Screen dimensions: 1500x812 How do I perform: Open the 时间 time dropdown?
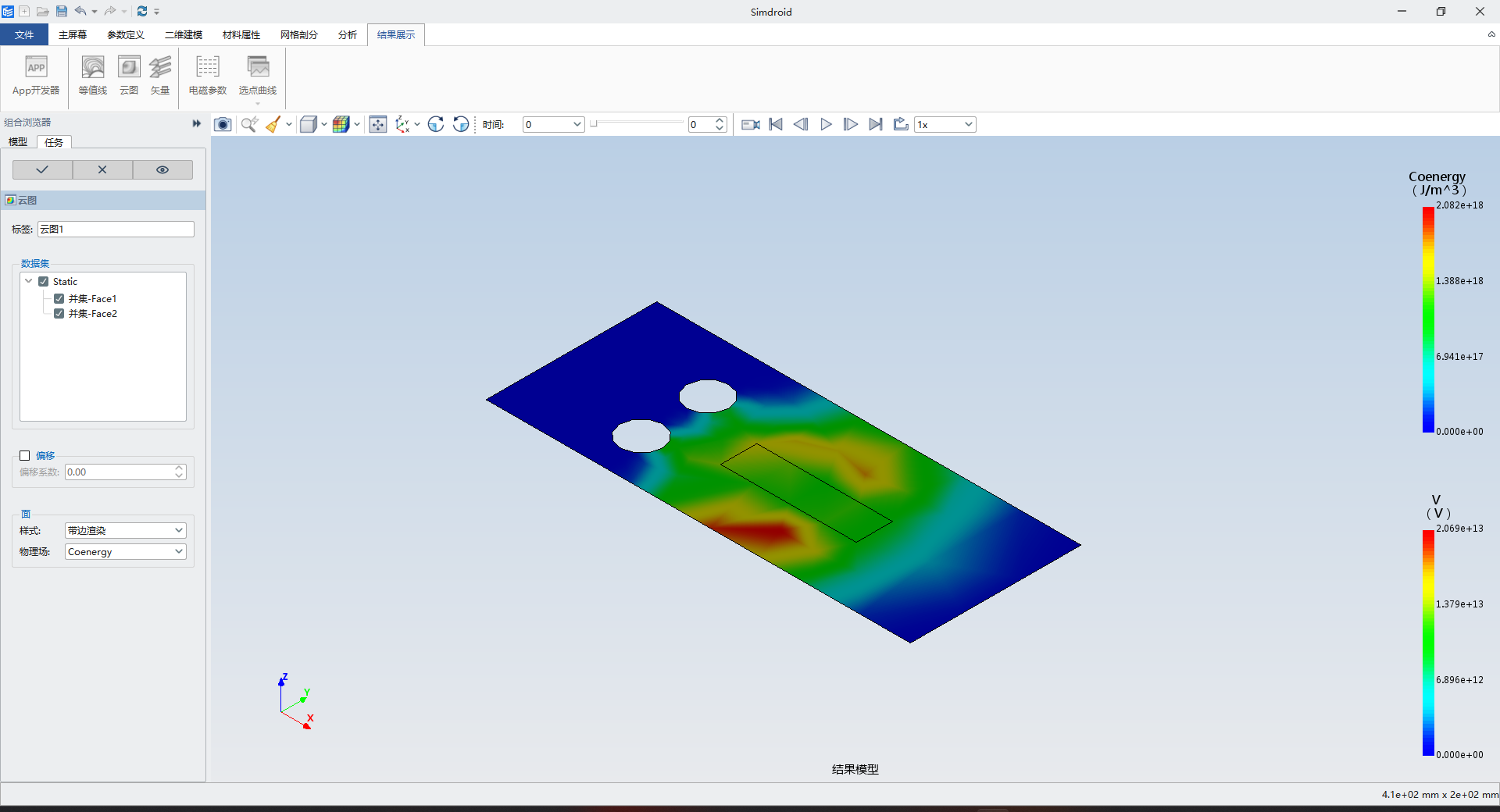553,124
